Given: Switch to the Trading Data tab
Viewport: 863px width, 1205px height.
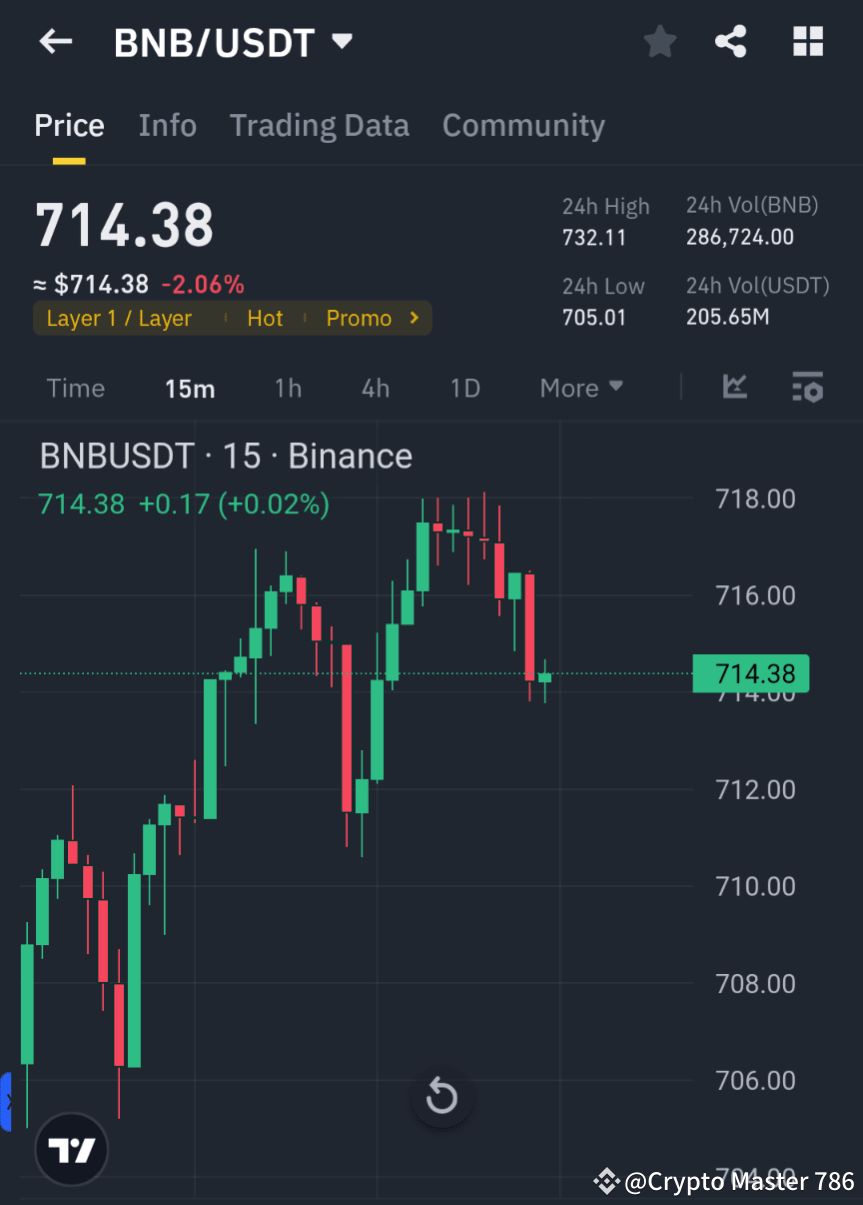Looking at the screenshot, I should coord(319,125).
